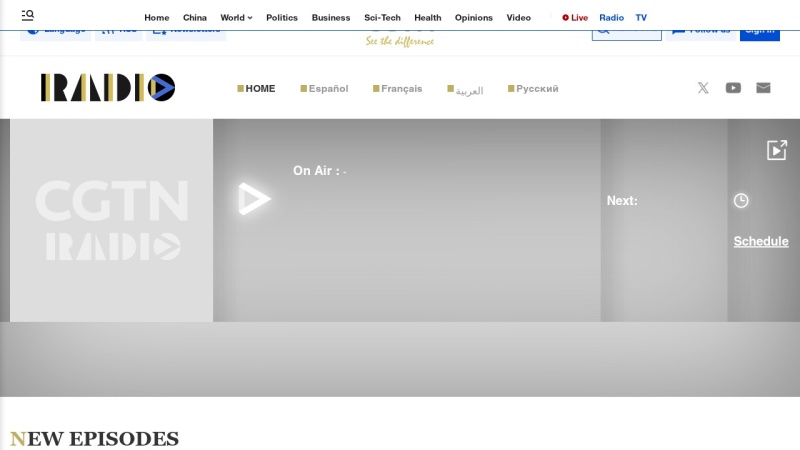Open the pop-out player icon

[777, 150]
